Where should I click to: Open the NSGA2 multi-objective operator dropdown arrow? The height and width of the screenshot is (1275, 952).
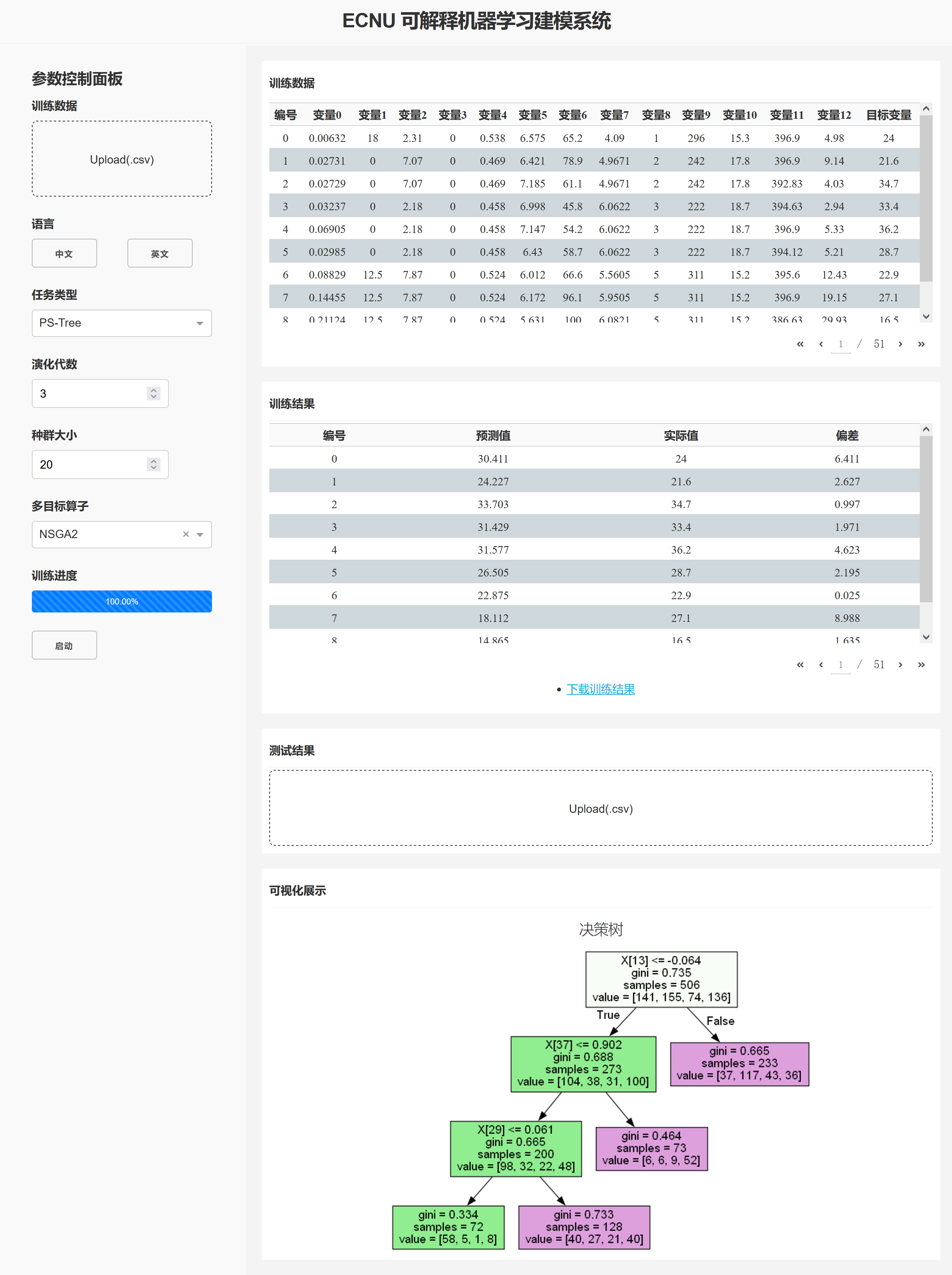tap(200, 535)
